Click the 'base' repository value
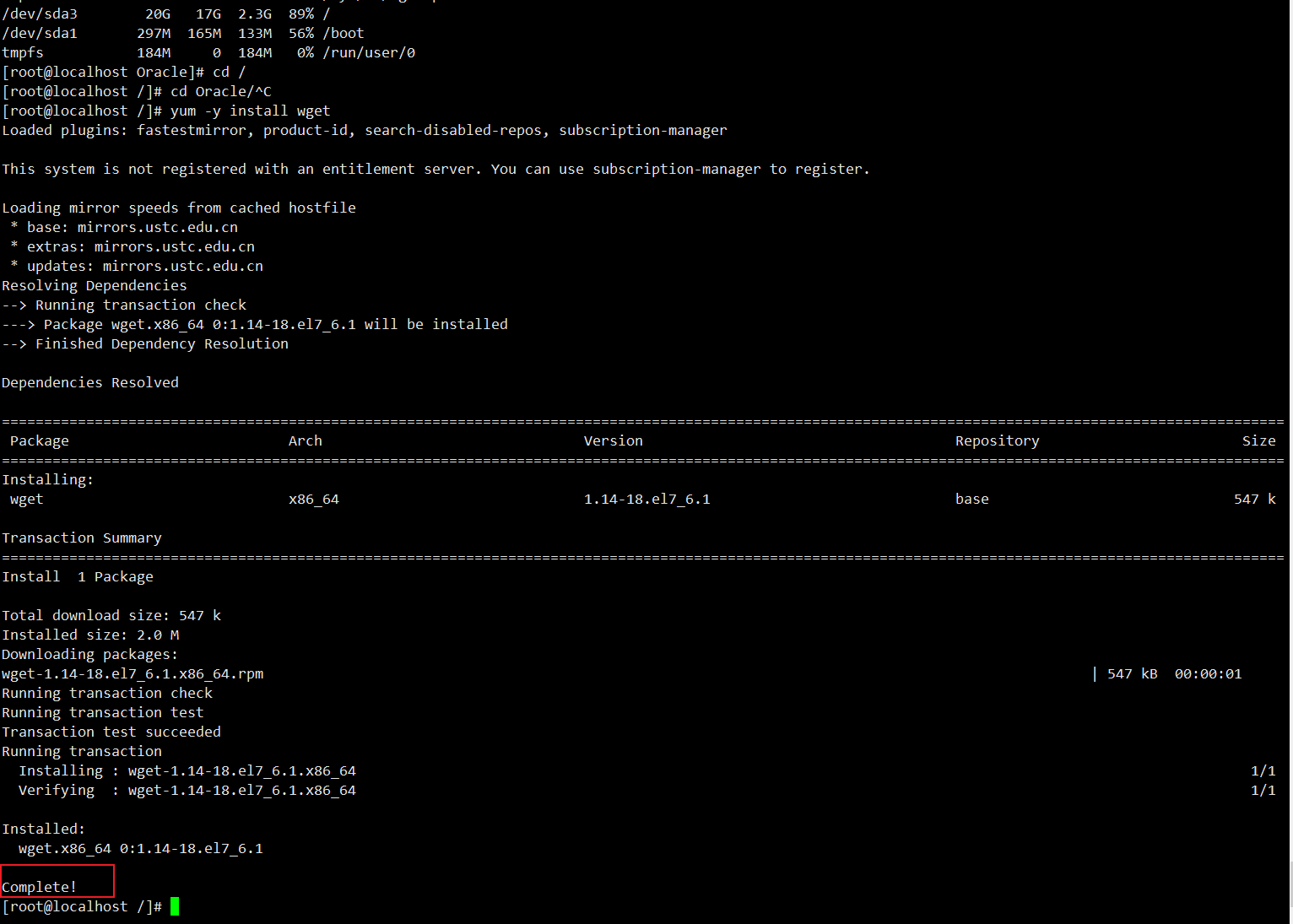Viewport: 1293px width, 924px height. click(972, 499)
